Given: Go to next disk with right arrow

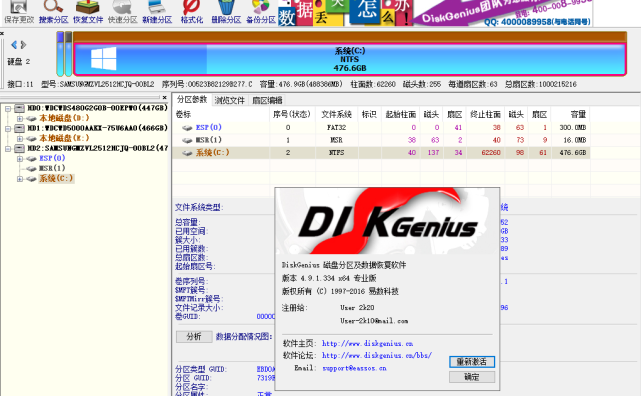Looking at the screenshot, I should click(23, 45).
